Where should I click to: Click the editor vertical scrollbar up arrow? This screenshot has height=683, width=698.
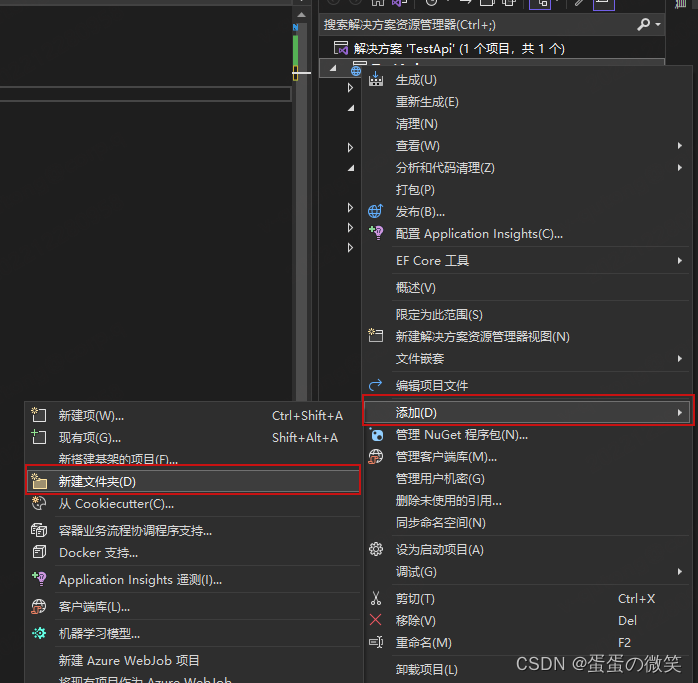pyautogui.click(x=301, y=15)
